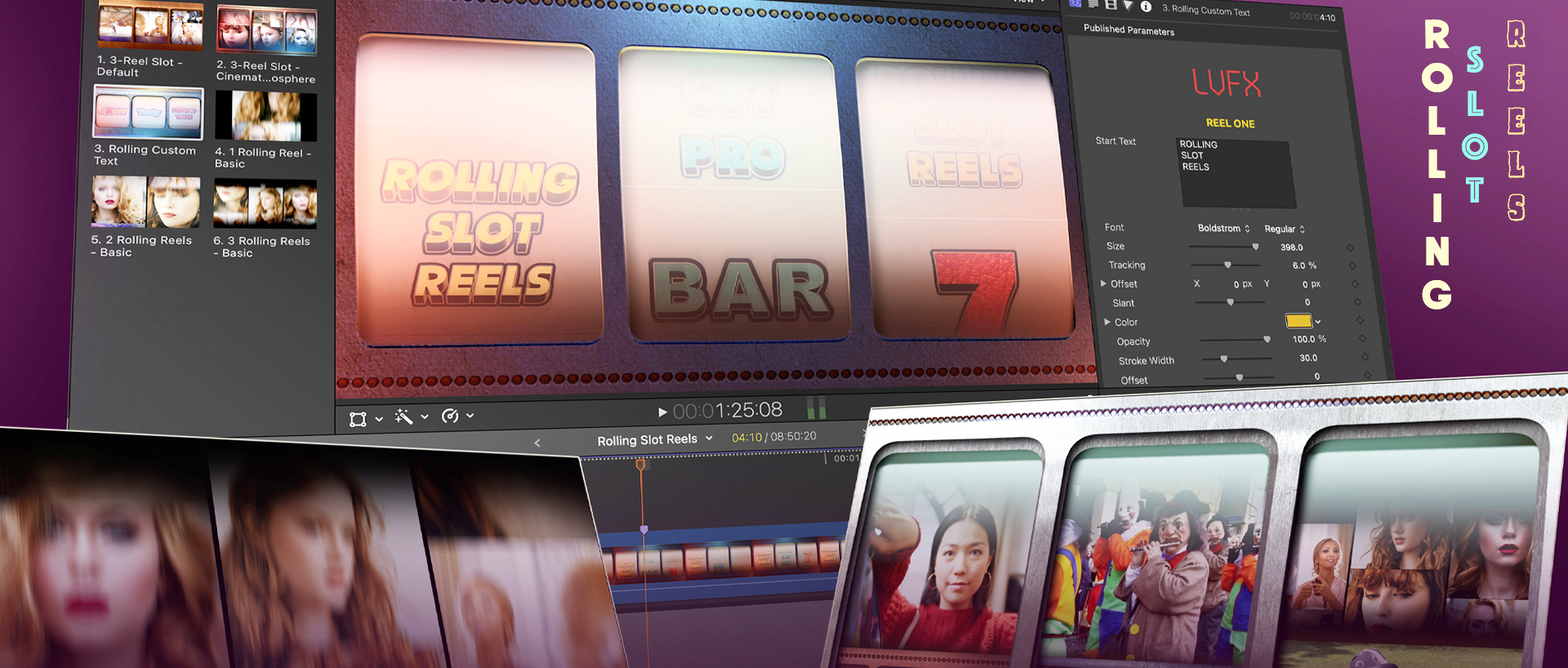Open the Regular font style dropdown
Viewport: 1568px width, 668px height.
coord(1285,229)
